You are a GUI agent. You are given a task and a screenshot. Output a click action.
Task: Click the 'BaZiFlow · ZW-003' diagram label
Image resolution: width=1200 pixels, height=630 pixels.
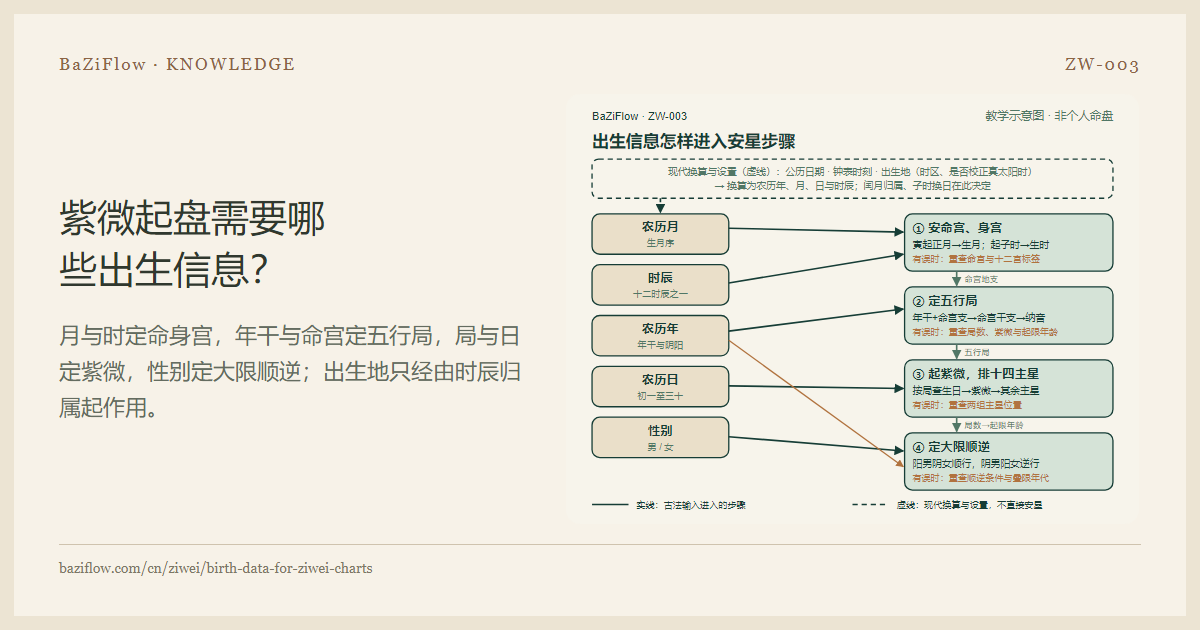point(639,116)
